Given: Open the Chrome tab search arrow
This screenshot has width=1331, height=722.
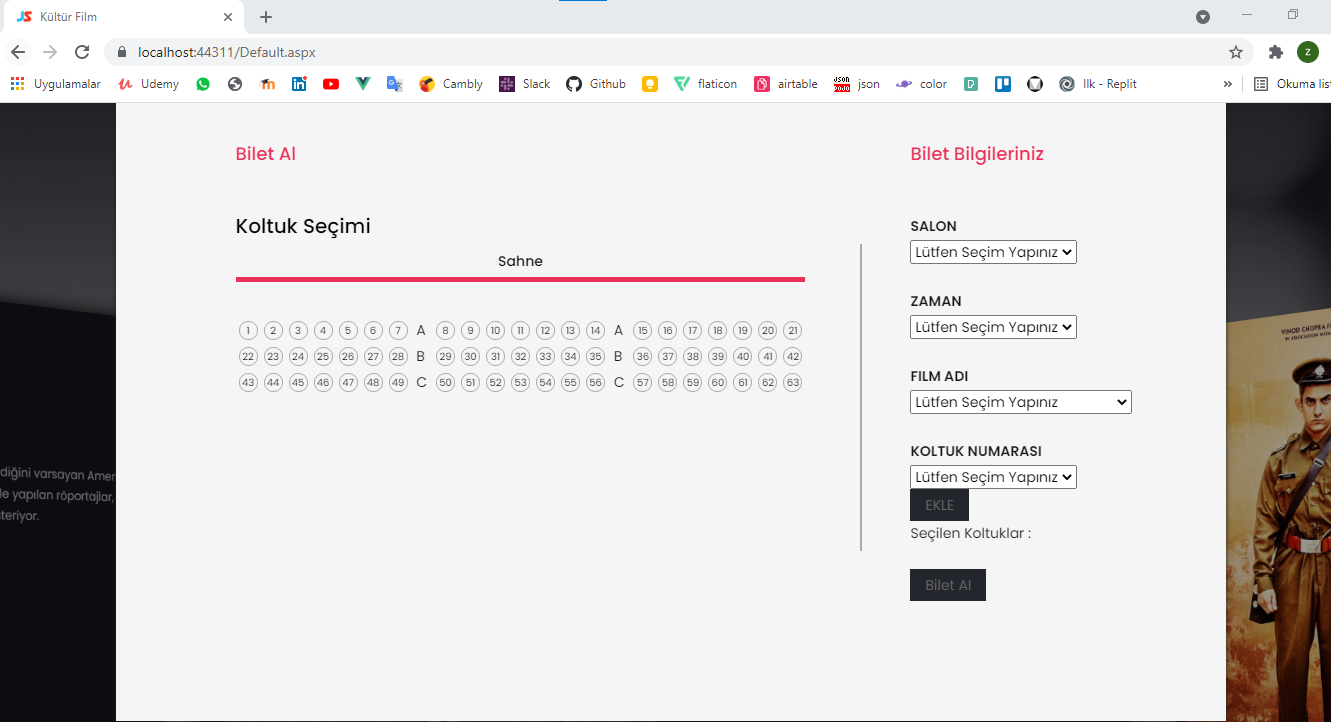Looking at the screenshot, I should (x=1203, y=17).
